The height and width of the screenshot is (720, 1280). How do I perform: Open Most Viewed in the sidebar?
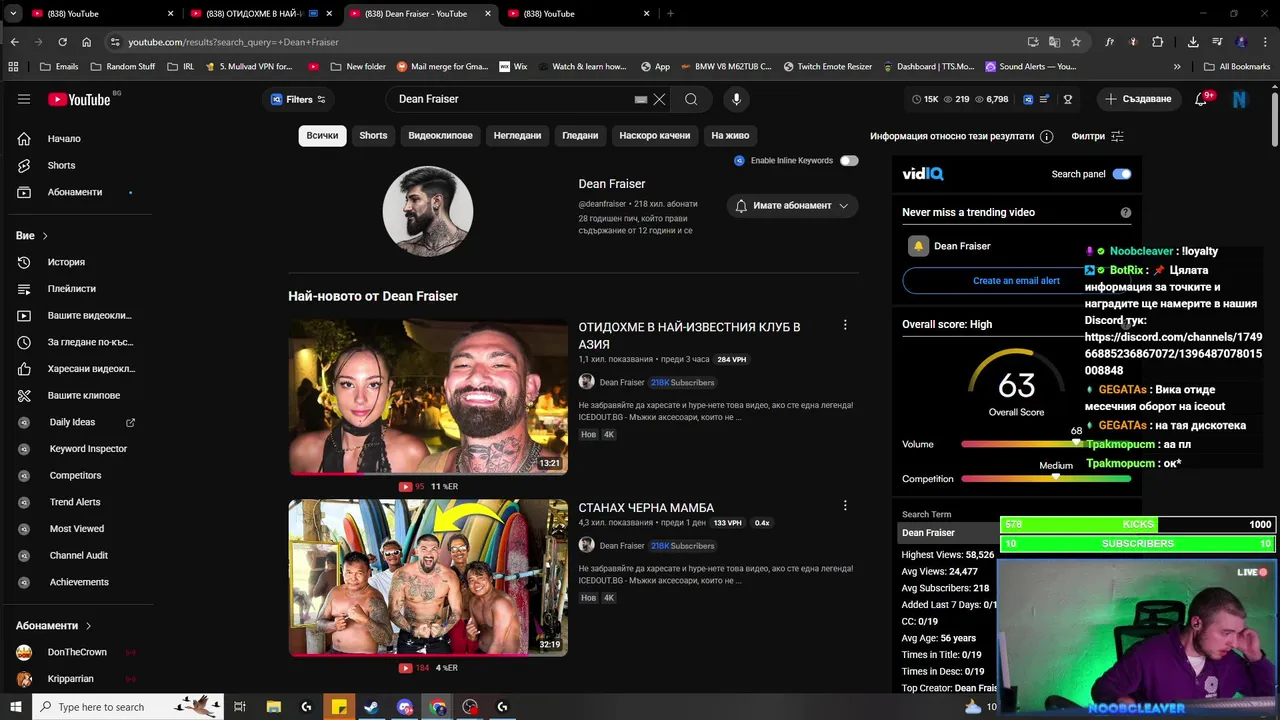(x=76, y=529)
